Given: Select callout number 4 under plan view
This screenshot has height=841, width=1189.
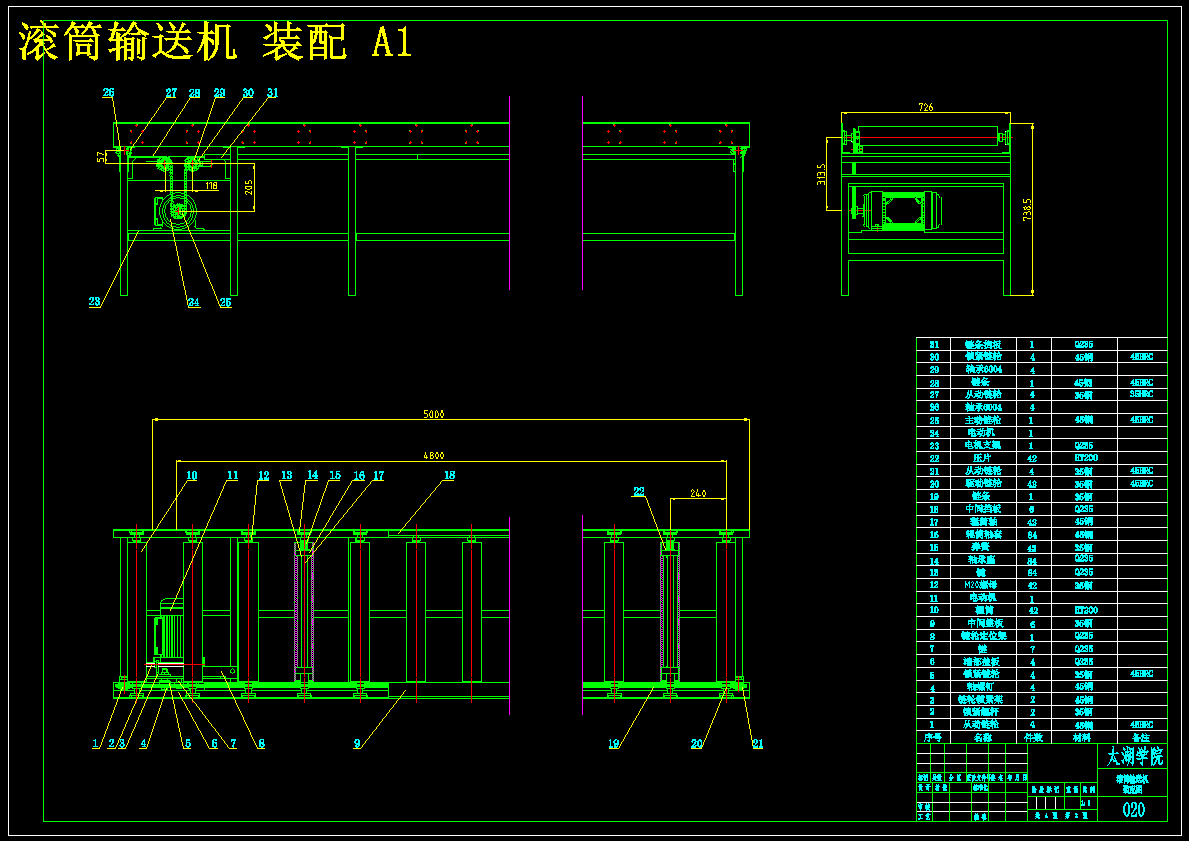Looking at the screenshot, I should pyautogui.click(x=144, y=744).
